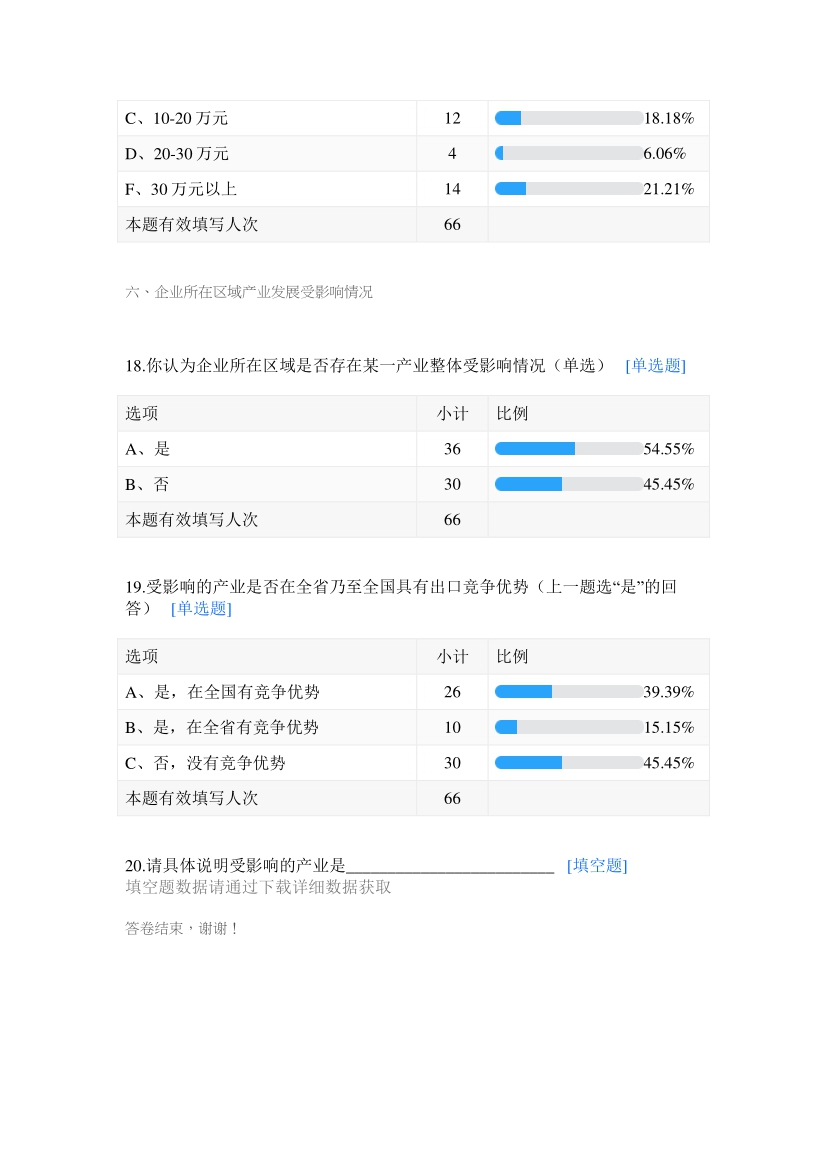This screenshot has width=827, height=1170.
Task: Click the "填空题数据请通过下载详细数据获取" note
Action: click(x=258, y=887)
